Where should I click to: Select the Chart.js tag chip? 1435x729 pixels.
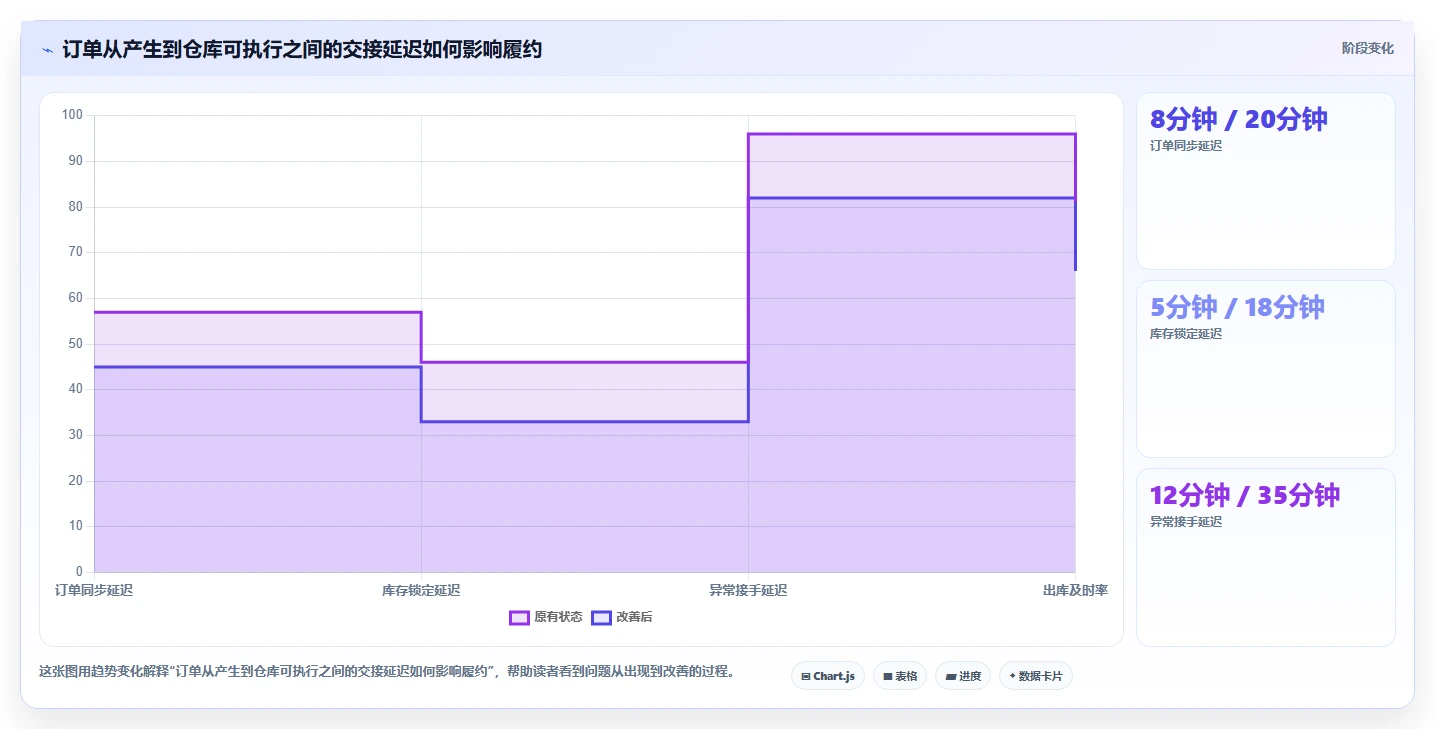point(827,676)
